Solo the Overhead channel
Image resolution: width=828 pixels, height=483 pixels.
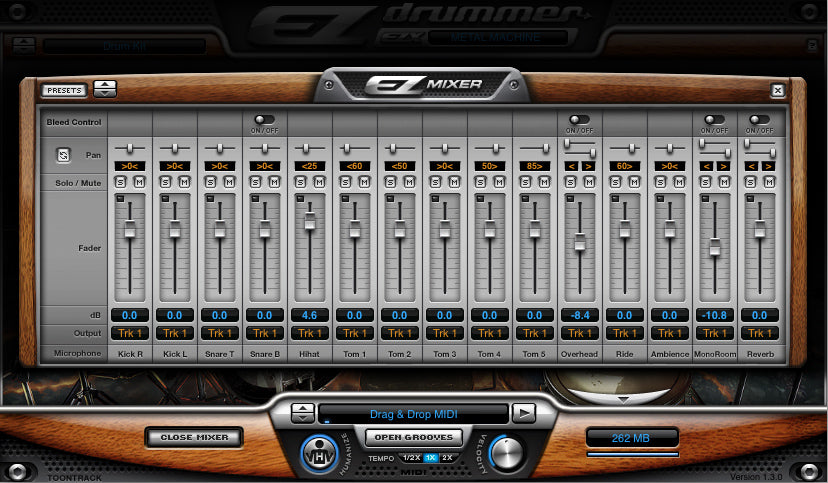point(571,181)
